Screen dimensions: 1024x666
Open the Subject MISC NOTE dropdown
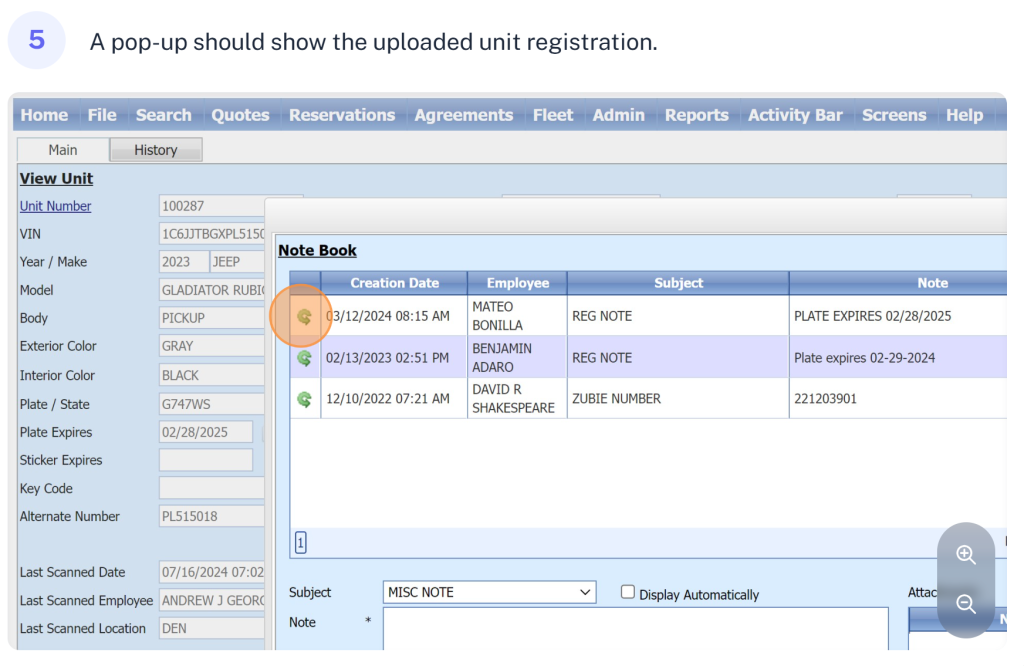[489, 592]
